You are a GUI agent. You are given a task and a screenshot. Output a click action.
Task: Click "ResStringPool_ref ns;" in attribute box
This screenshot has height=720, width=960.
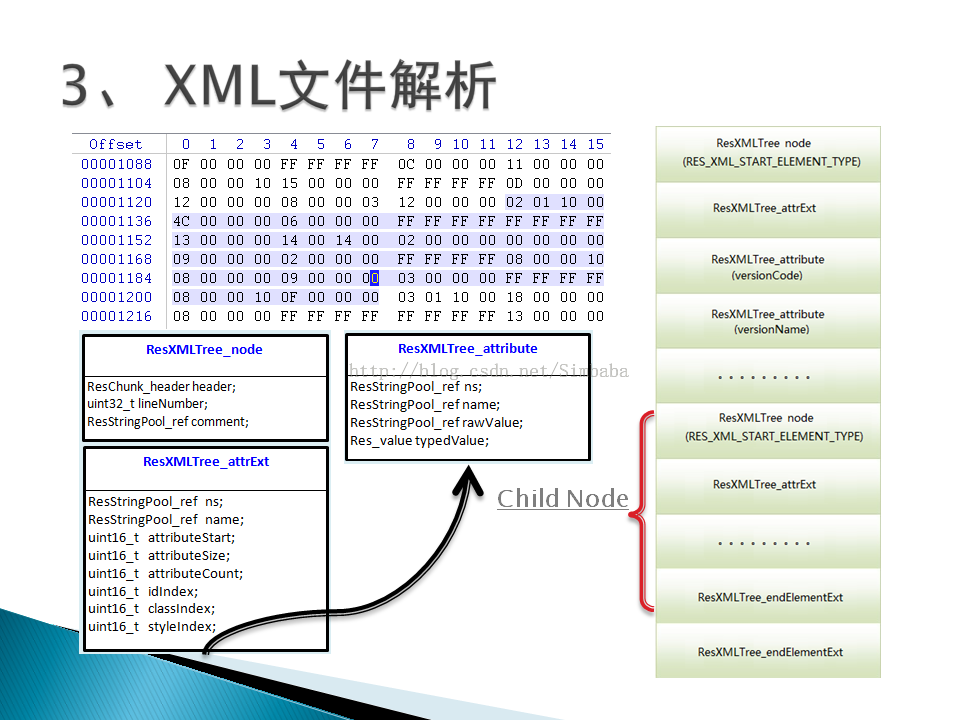click(416, 386)
